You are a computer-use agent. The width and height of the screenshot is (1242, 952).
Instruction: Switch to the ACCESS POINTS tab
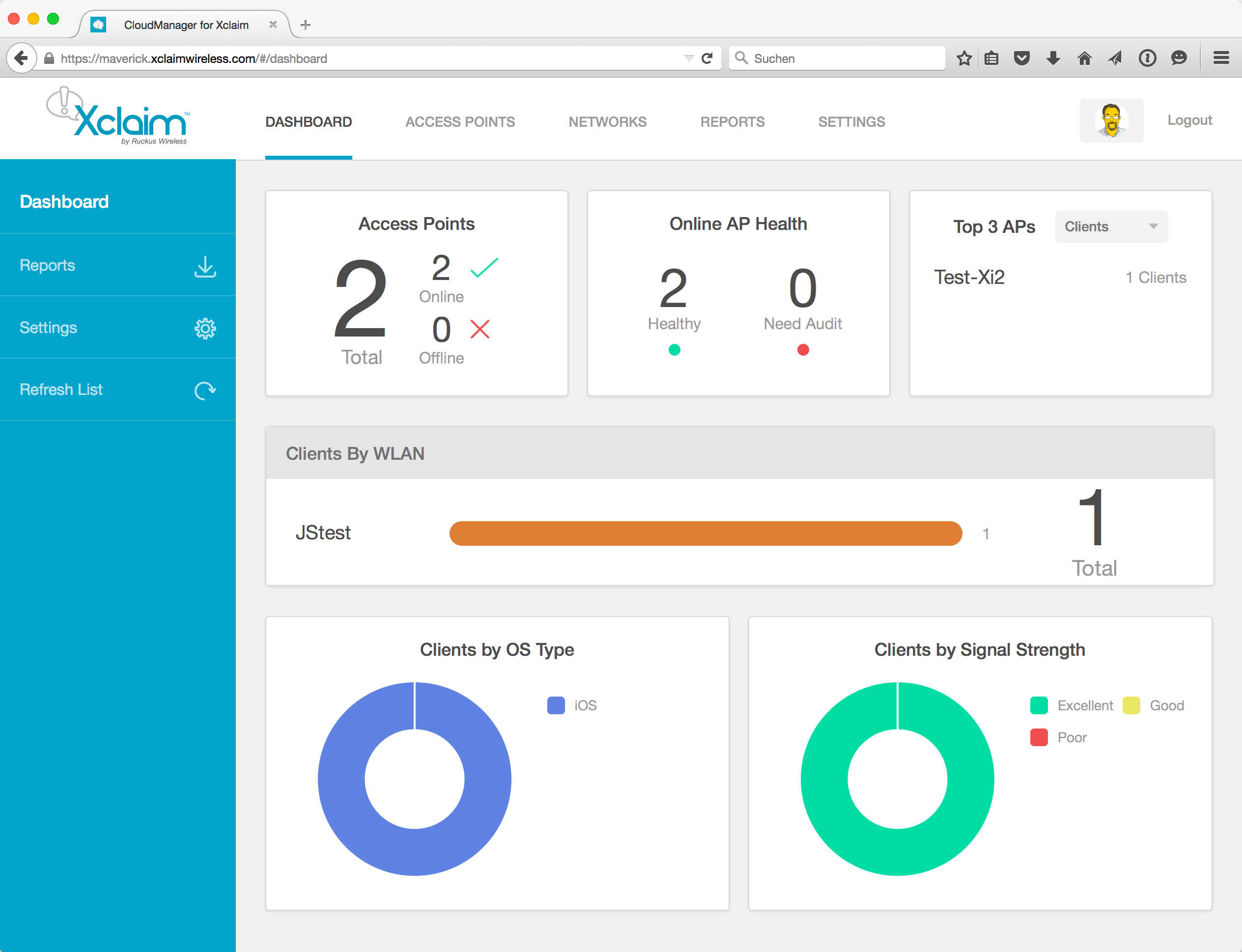click(x=459, y=121)
